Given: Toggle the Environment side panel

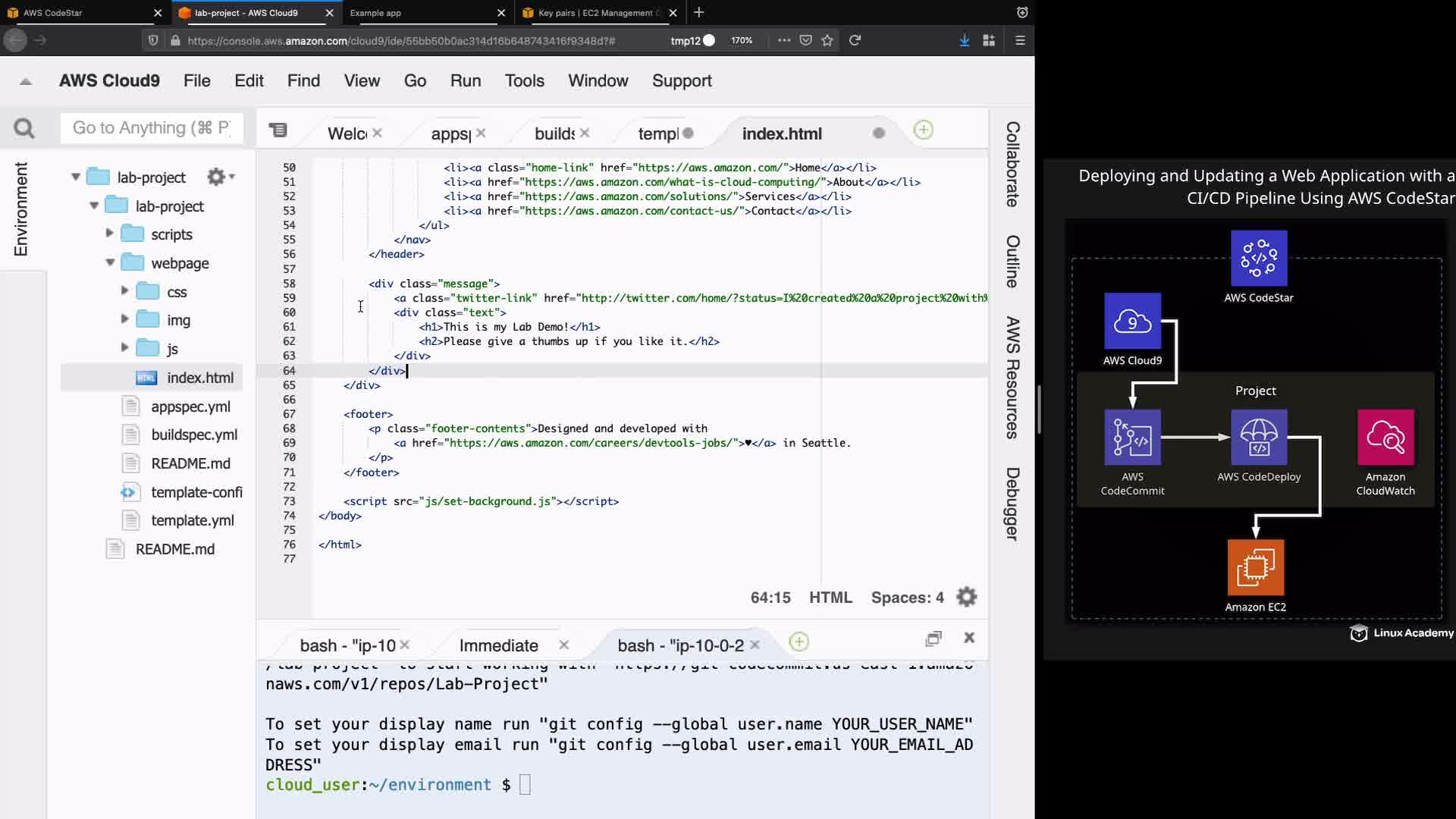Looking at the screenshot, I should tap(21, 209).
